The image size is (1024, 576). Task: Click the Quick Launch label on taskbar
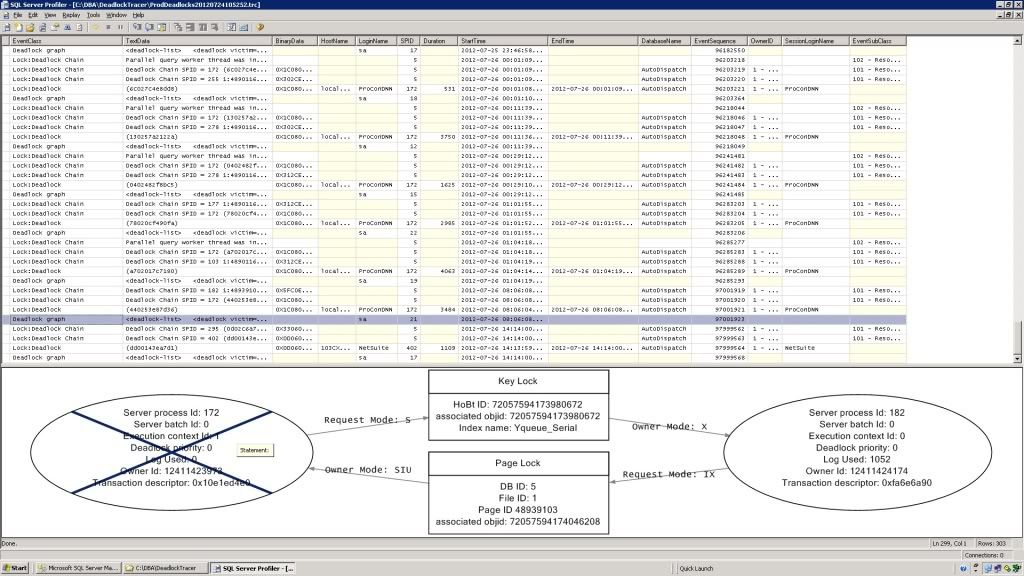click(696, 569)
